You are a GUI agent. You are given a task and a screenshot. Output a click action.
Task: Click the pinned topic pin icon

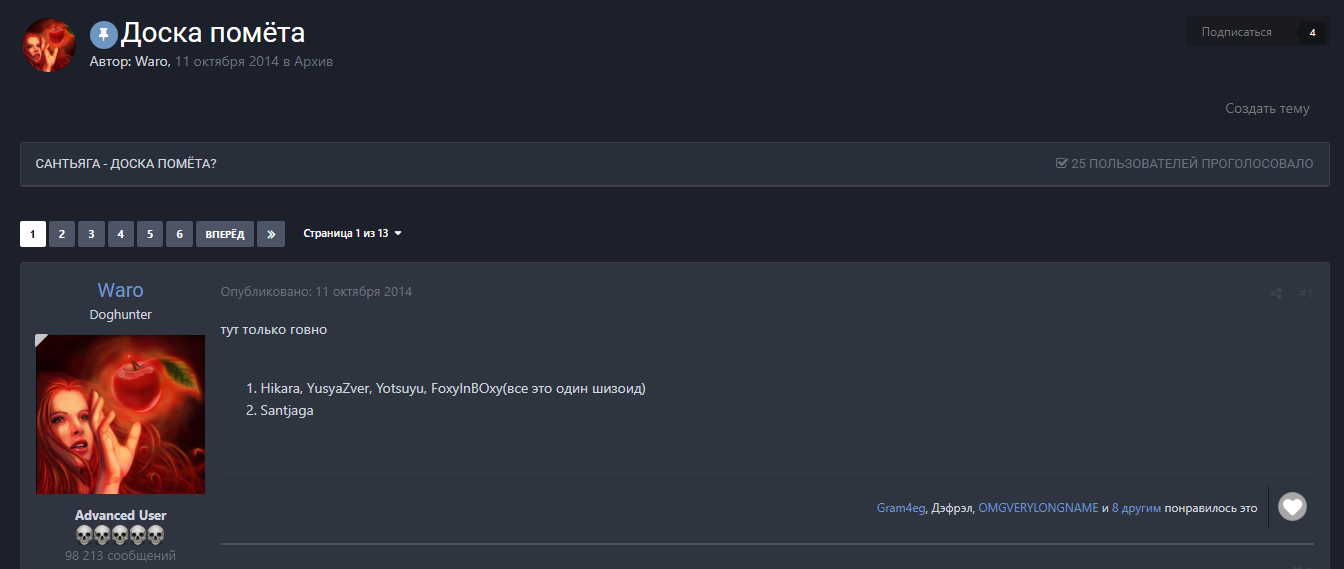click(x=104, y=35)
